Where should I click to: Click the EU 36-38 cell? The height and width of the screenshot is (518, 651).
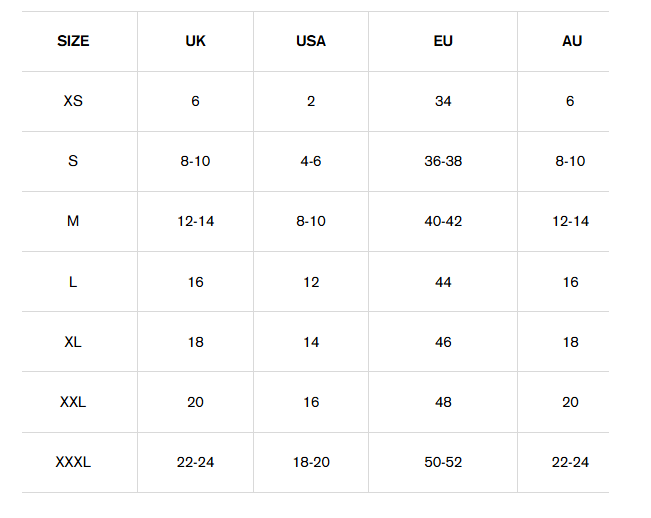click(x=443, y=161)
